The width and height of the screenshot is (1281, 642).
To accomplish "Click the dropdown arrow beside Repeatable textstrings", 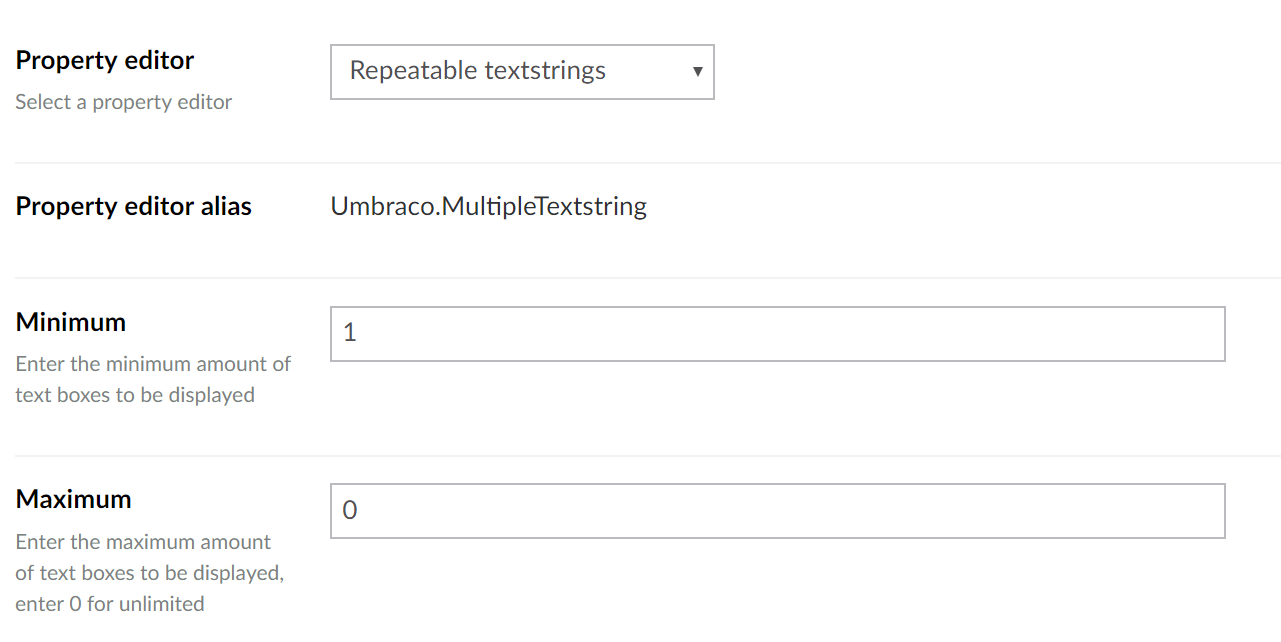I will pyautogui.click(x=697, y=71).
